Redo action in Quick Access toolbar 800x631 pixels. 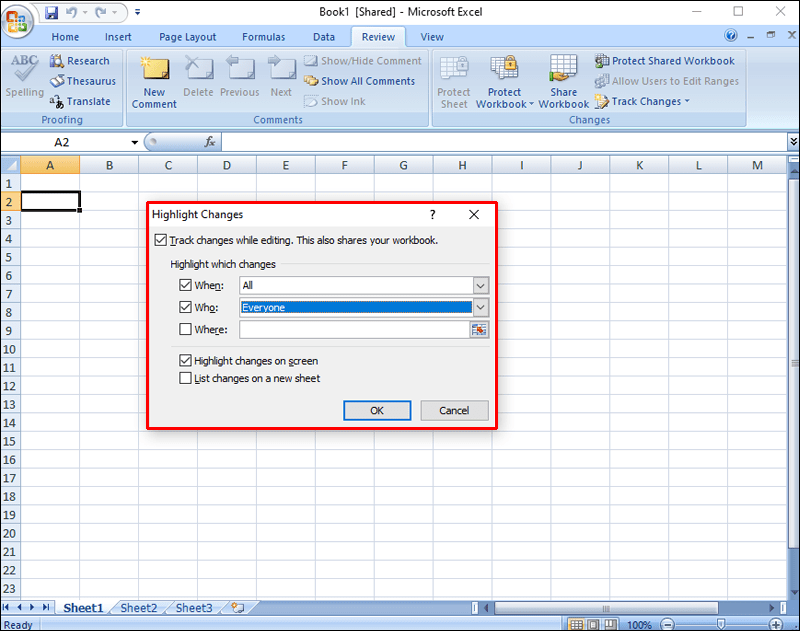pos(101,12)
